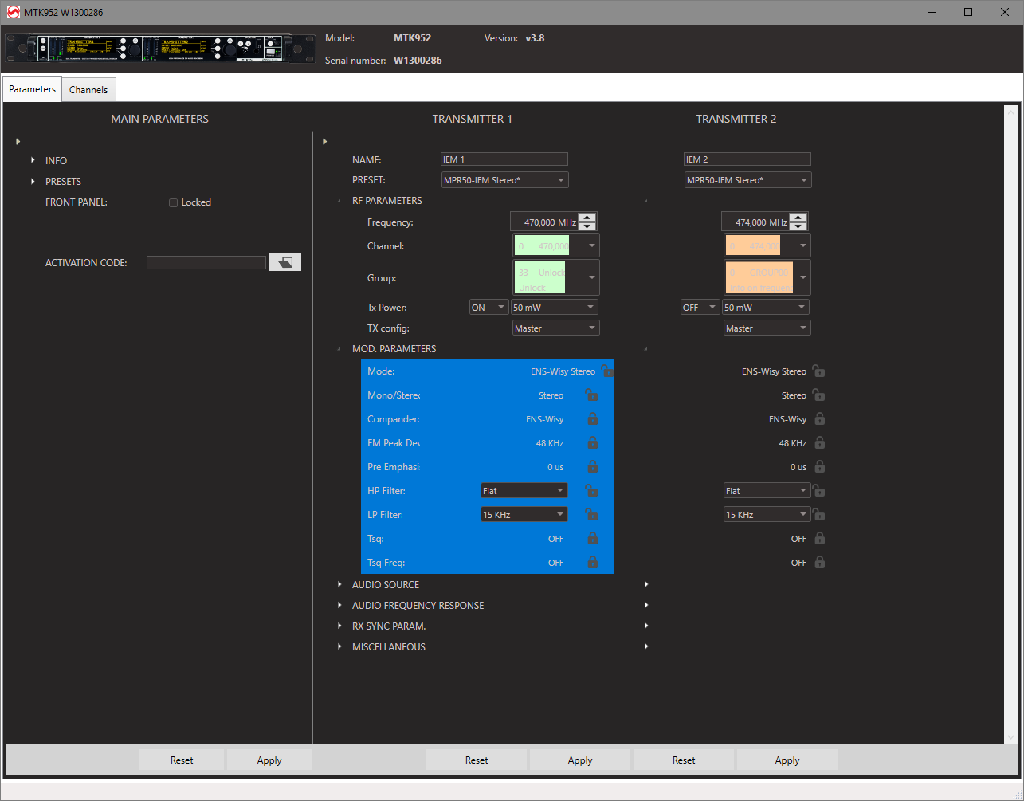
Task: Enable the Front Panel Locked checkbox
Action: click(174, 203)
